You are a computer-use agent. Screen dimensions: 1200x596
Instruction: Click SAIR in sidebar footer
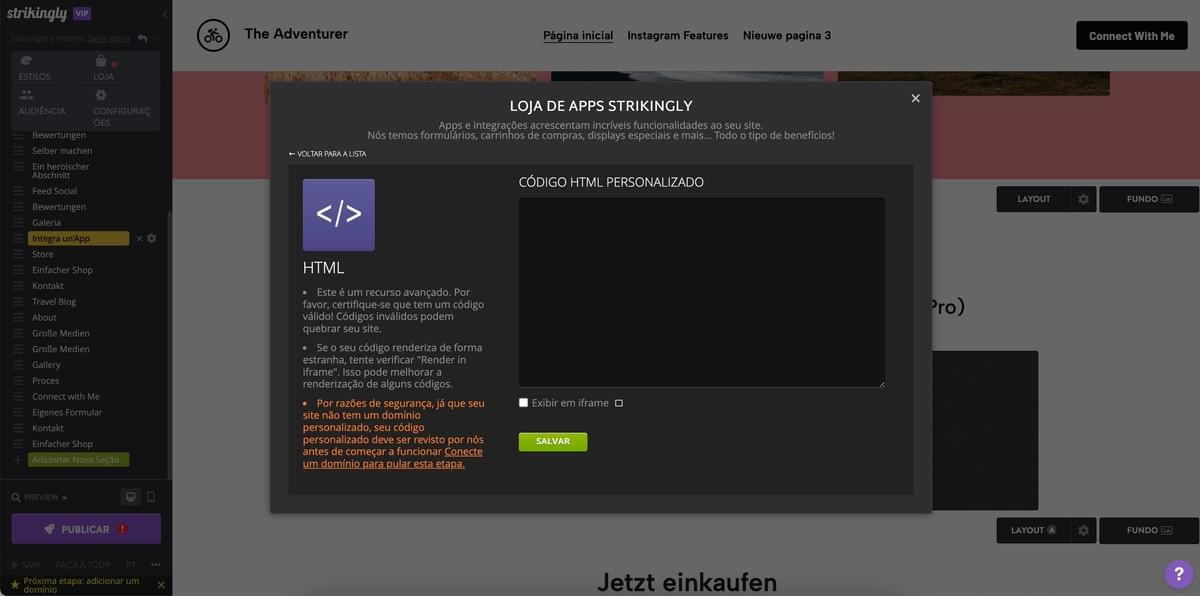pos(26,564)
